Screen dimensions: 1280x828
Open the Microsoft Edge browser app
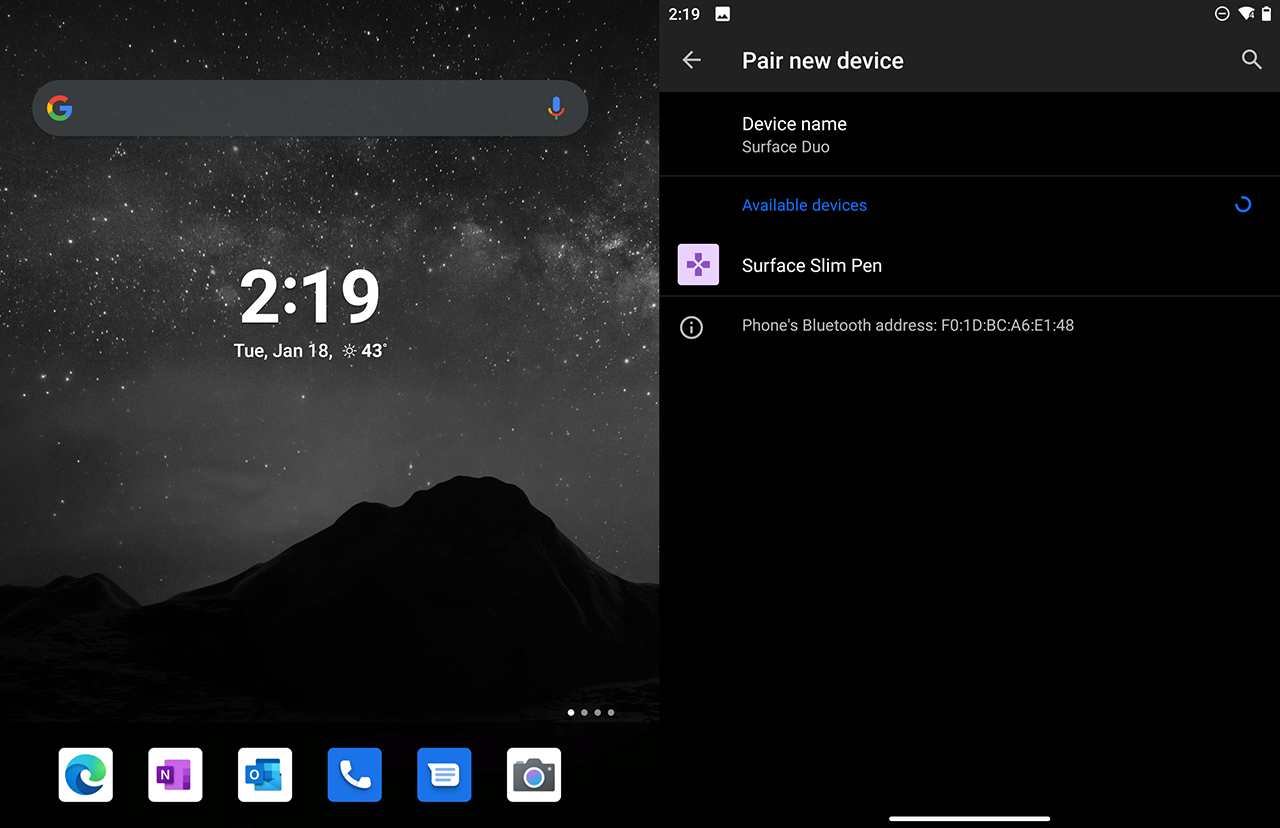click(x=86, y=775)
